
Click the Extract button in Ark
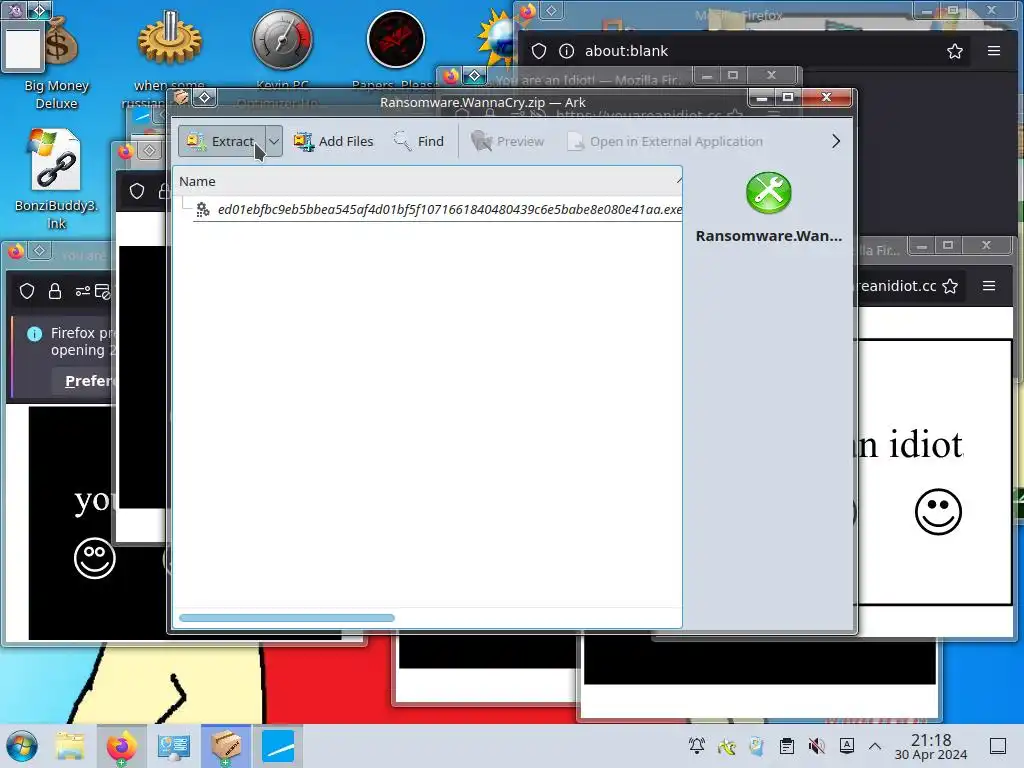click(x=221, y=141)
